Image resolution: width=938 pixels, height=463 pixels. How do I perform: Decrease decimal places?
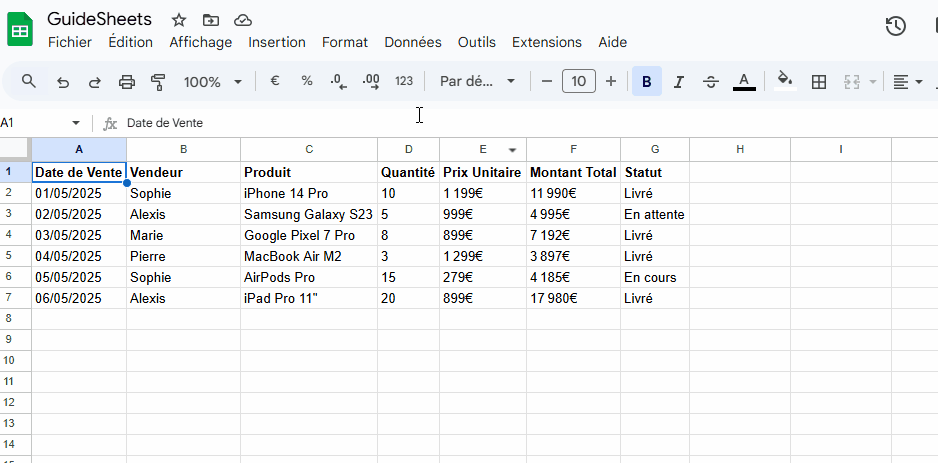pyautogui.click(x=339, y=81)
